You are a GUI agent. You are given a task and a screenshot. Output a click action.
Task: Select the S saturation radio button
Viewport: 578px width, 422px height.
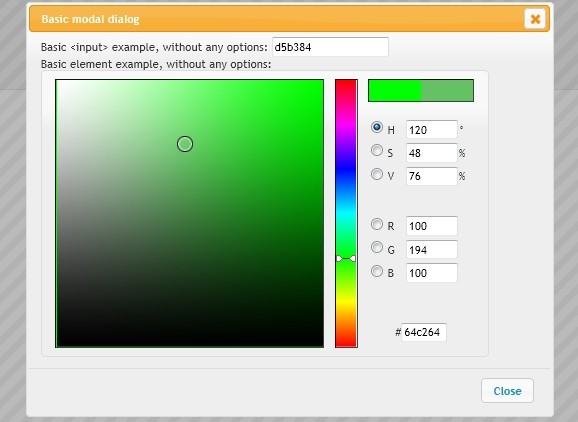(x=377, y=150)
